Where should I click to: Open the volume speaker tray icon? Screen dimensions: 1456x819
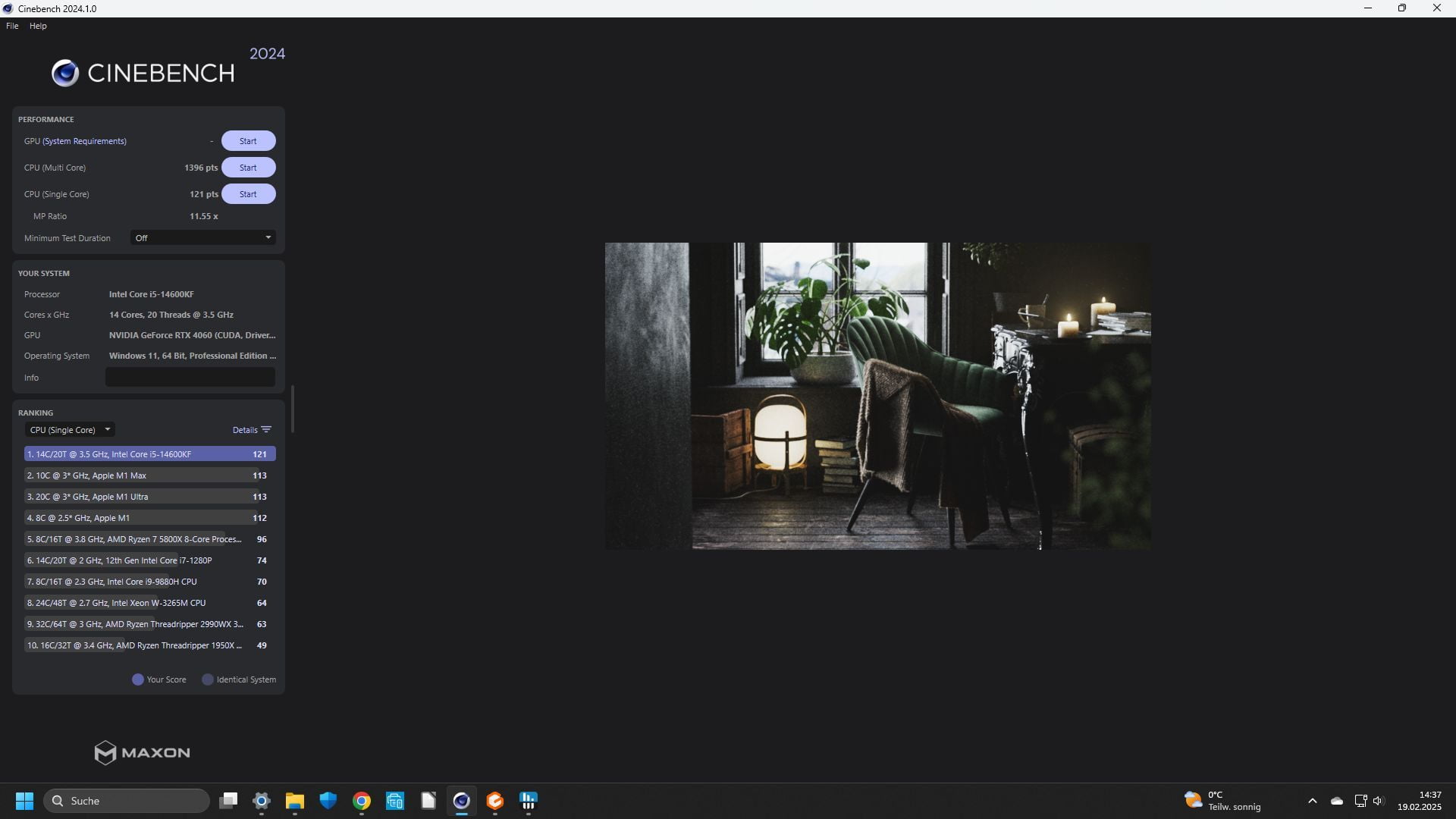1378,801
